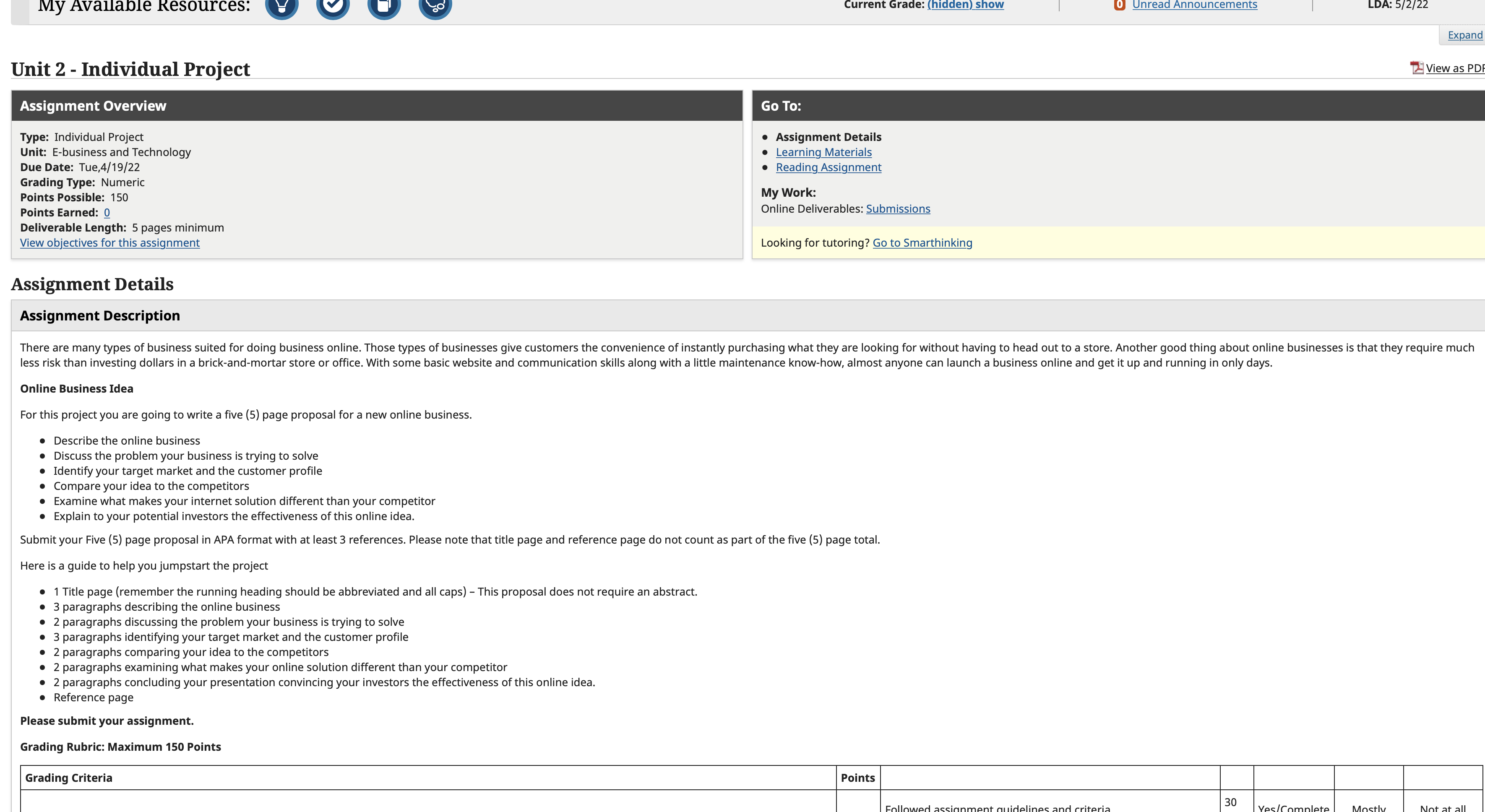Image resolution: width=1485 pixels, height=812 pixels.
Task: Open Unread Announcements link
Action: click(x=1194, y=5)
